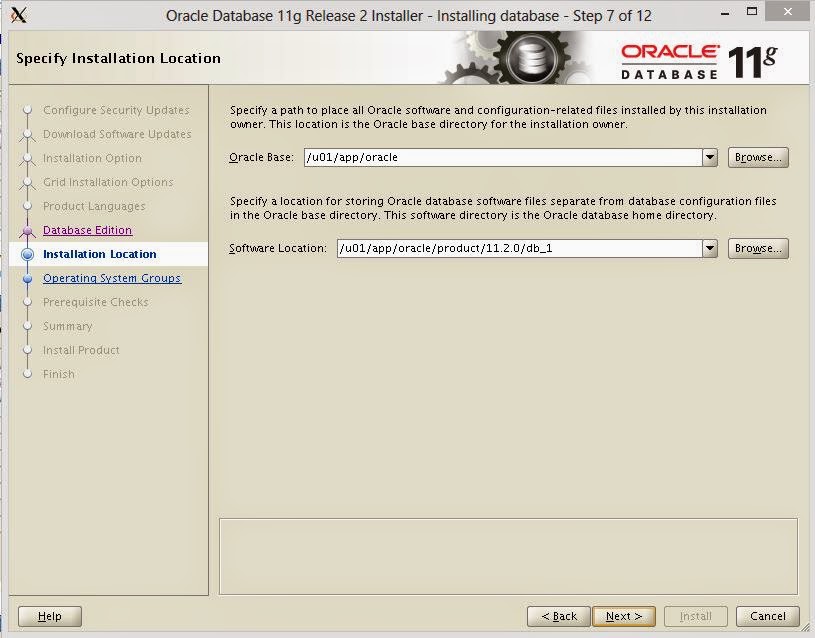The width and height of the screenshot is (815, 638).
Task: Click the Summary step
Action: tap(68, 327)
